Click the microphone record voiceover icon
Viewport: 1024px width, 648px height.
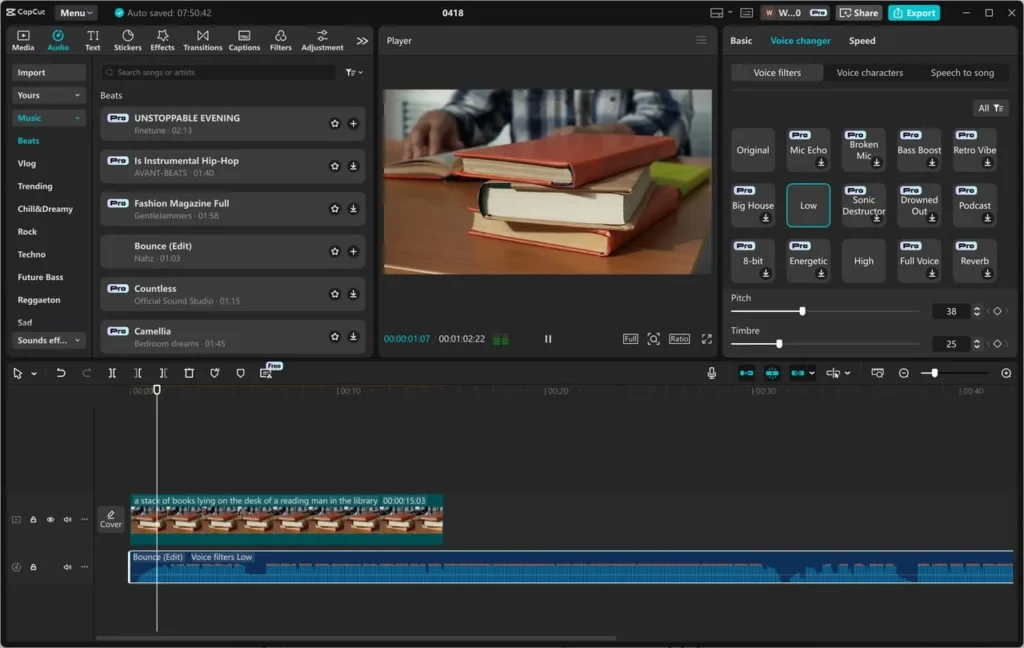click(x=711, y=373)
